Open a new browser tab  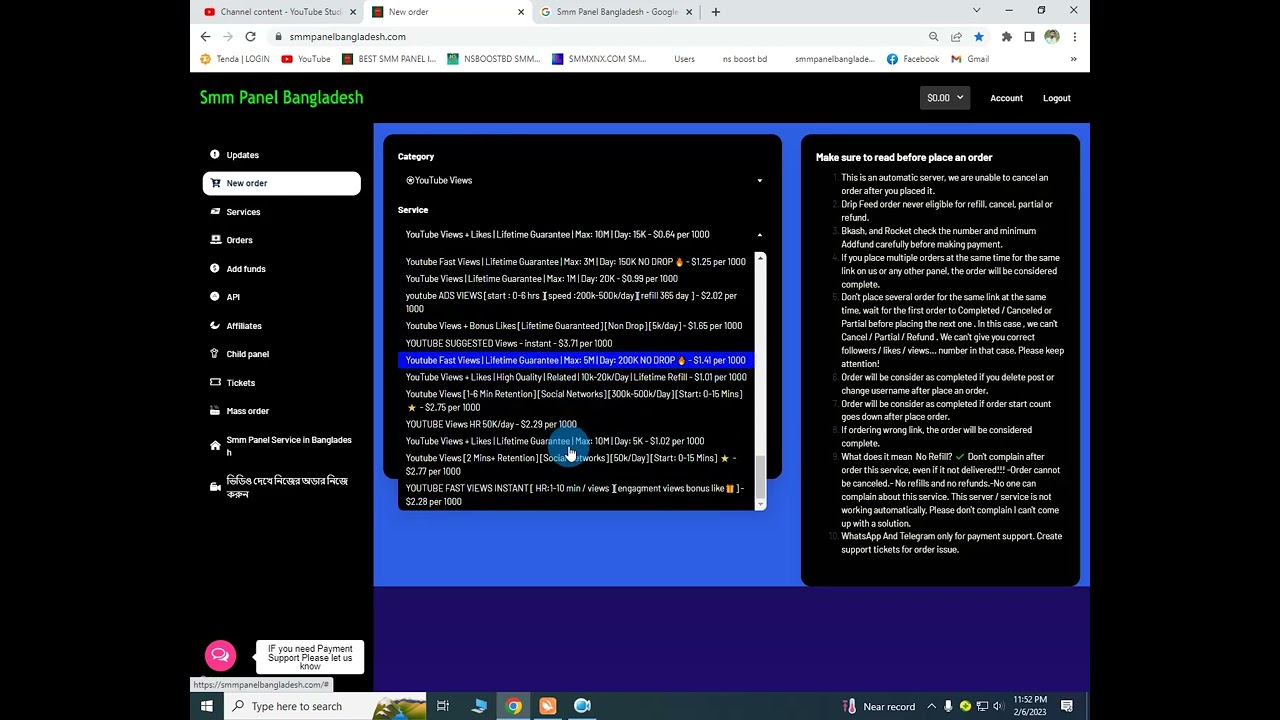click(715, 12)
